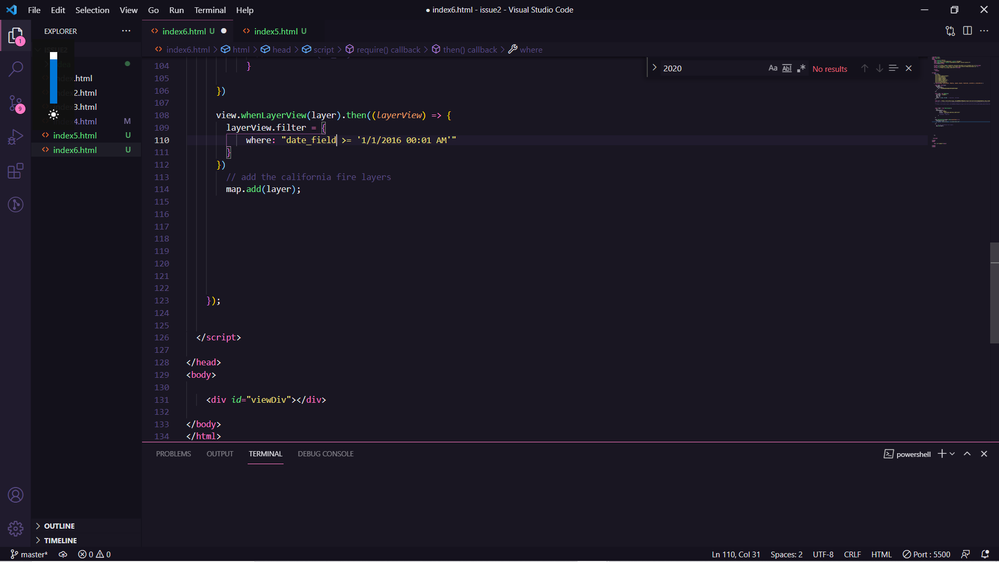Click the code minimap preview

(959, 102)
